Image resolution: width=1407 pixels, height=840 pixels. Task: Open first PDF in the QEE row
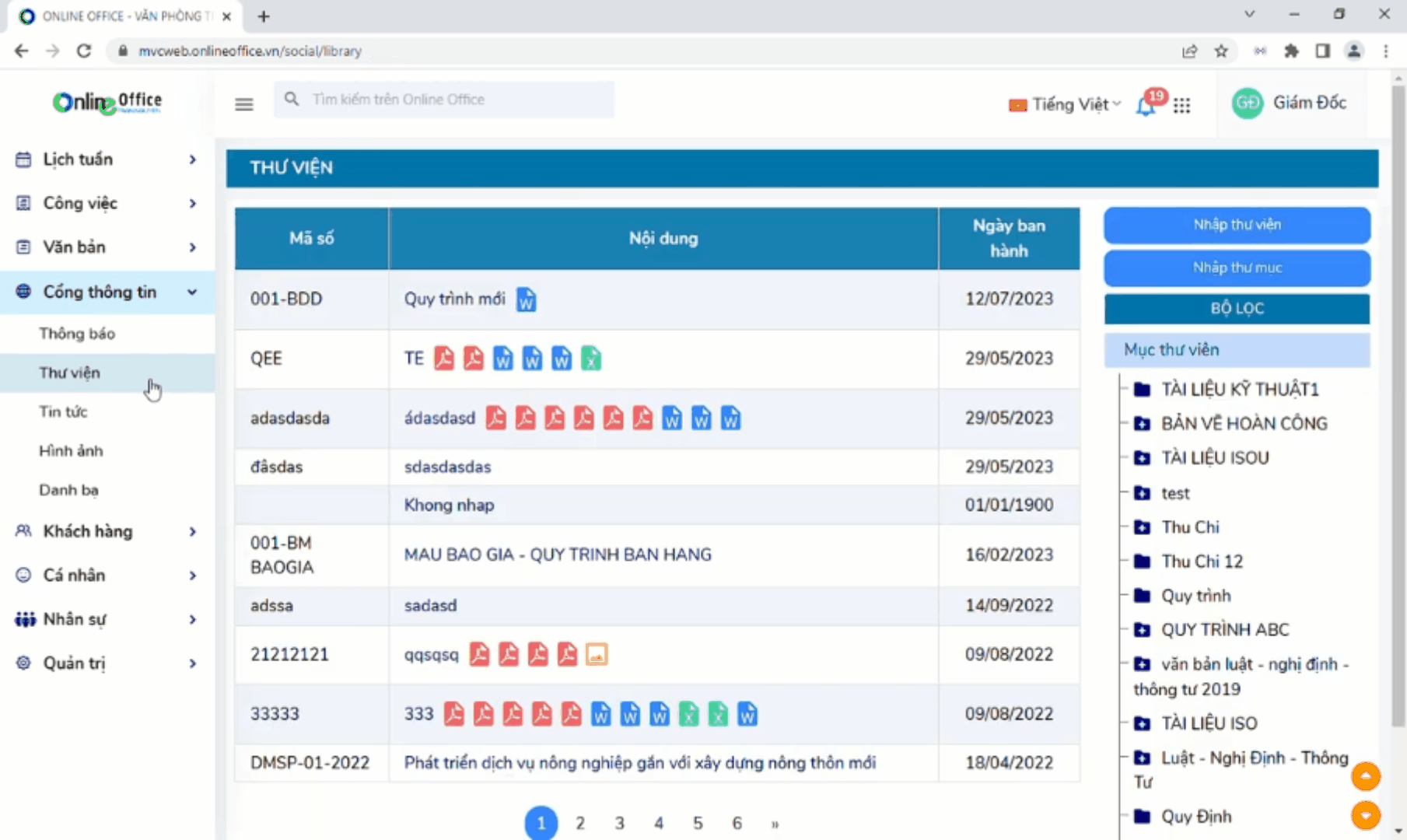pos(444,359)
